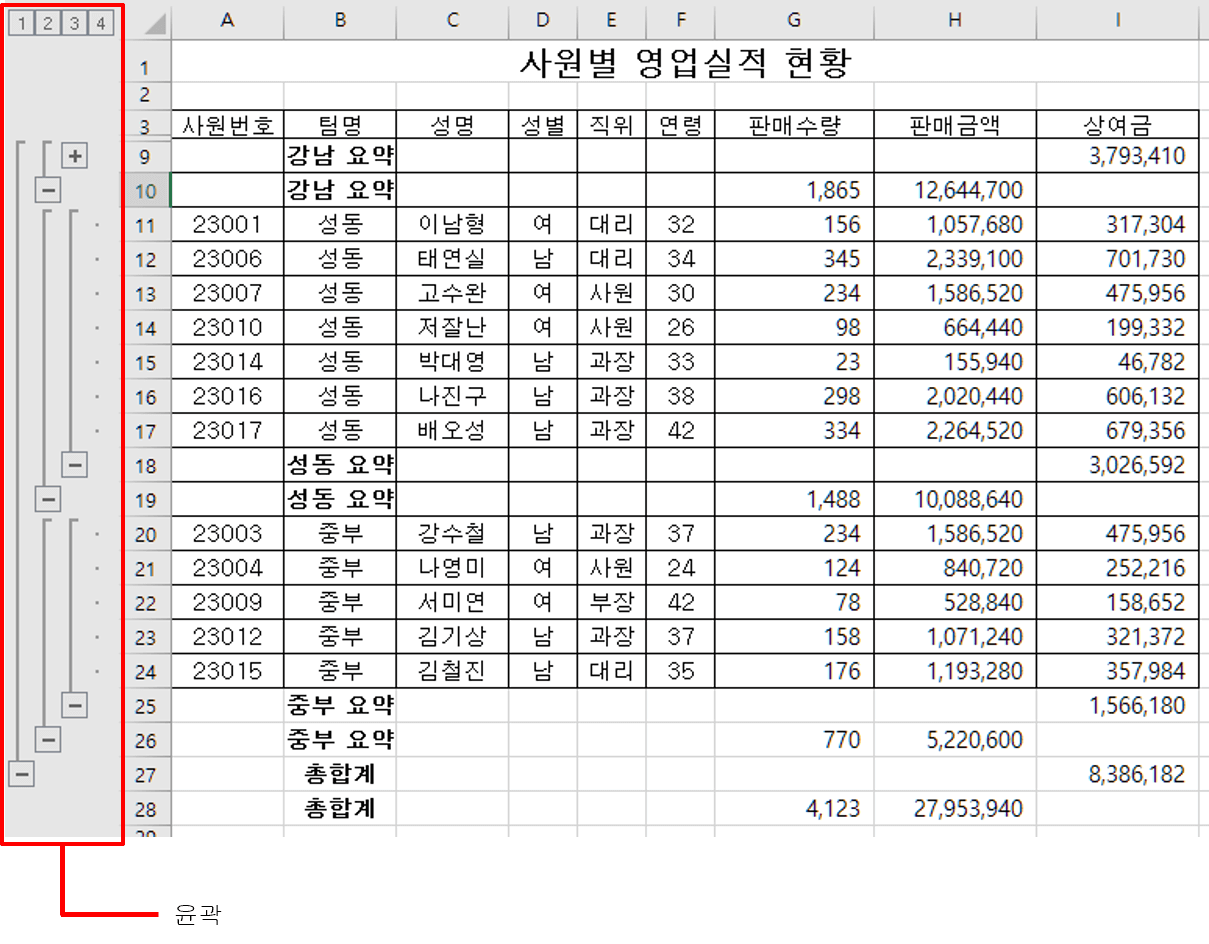The width and height of the screenshot is (1209, 944).
Task: Collapse 중부 detail rows with minus beside row 25
Action: click(76, 705)
